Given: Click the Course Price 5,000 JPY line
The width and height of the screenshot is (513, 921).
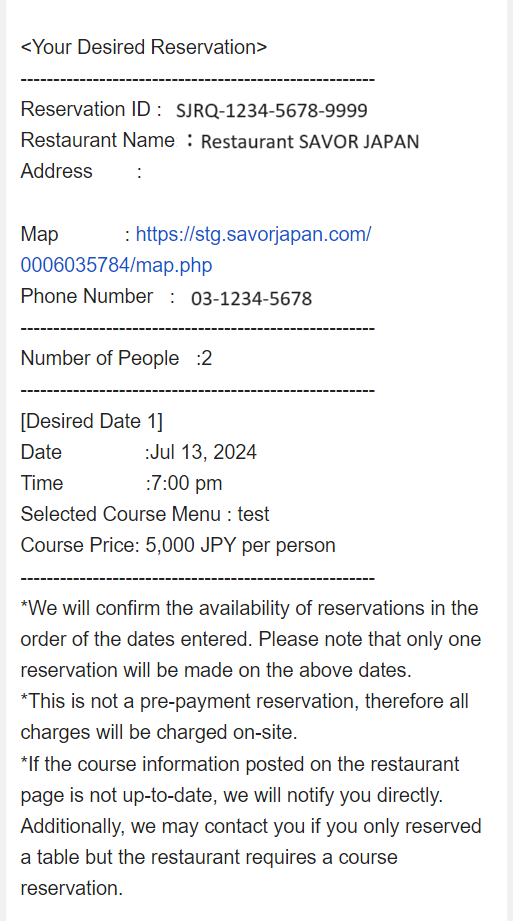Looking at the screenshot, I should [x=178, y=546].
